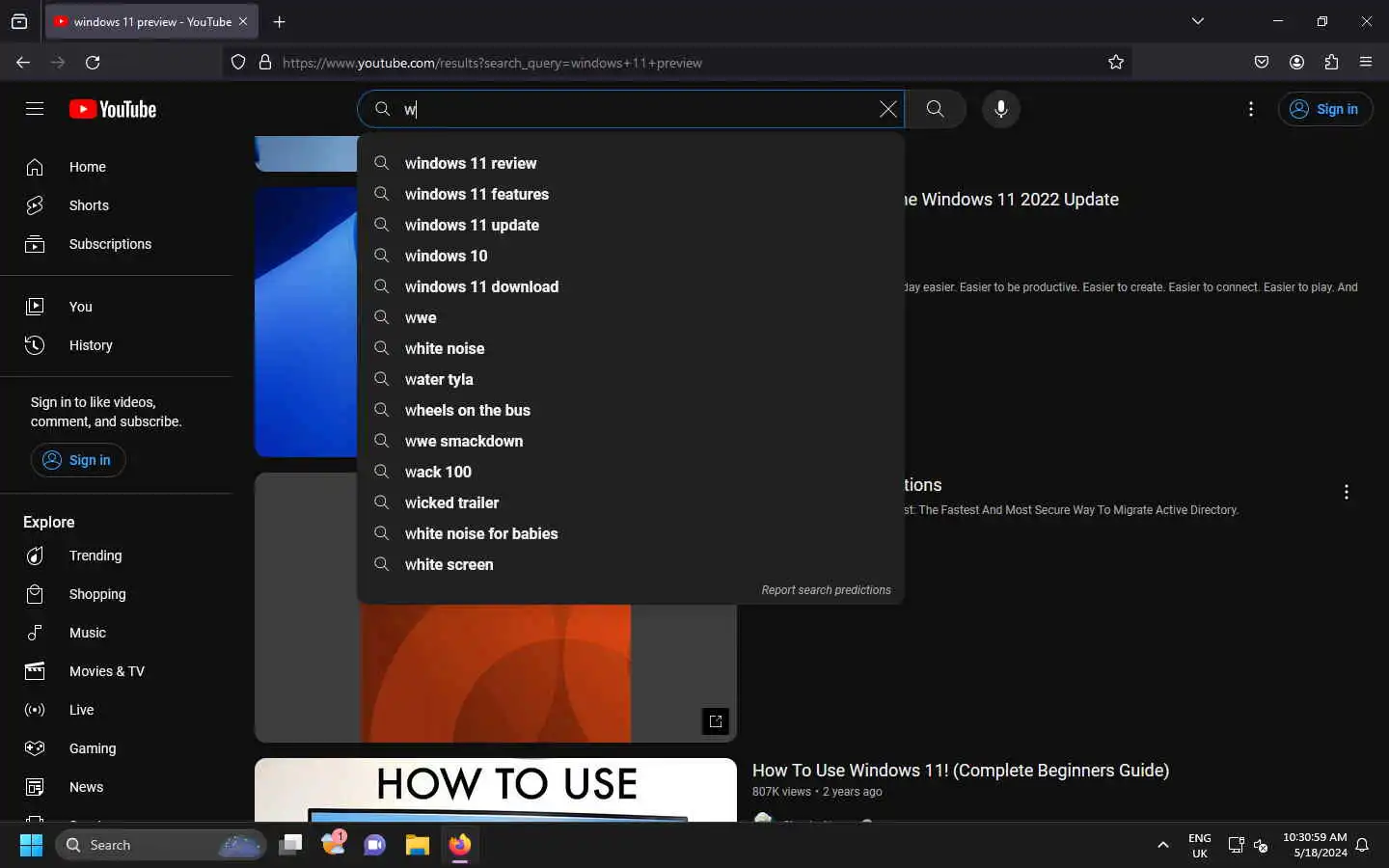Select suggestion white noise for babies

pyautogui.click(x=631, y=533)
